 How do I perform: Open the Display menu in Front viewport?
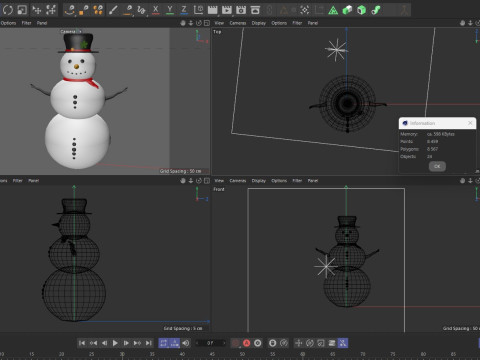[x=259, y=181]
